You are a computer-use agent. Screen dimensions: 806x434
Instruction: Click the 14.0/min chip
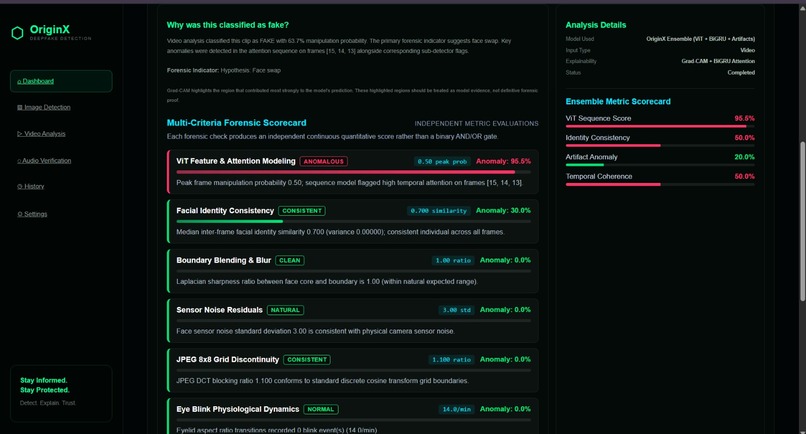click(x=456, y=410)
